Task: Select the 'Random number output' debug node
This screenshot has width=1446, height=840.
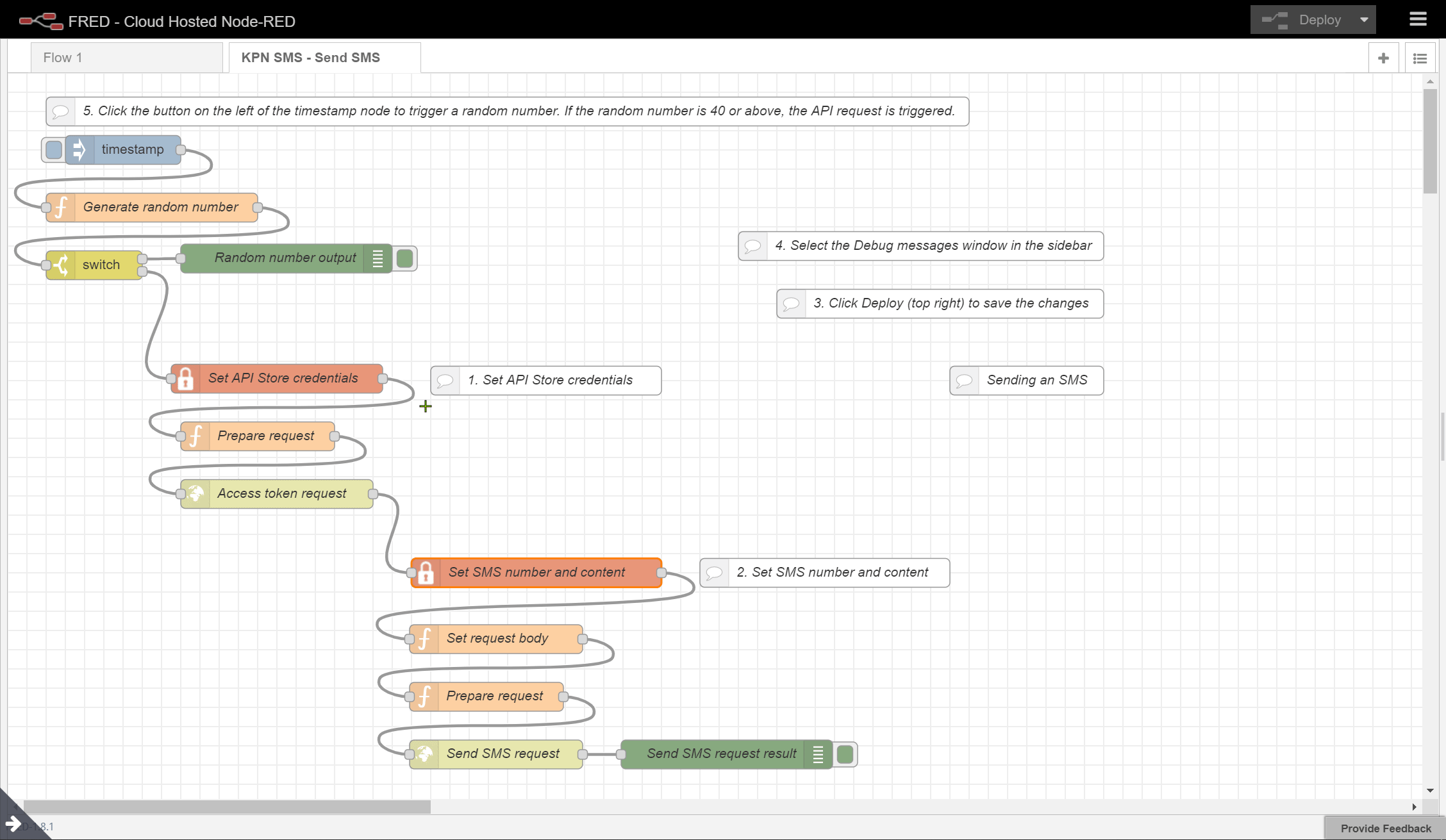Action: click(286, 259)
